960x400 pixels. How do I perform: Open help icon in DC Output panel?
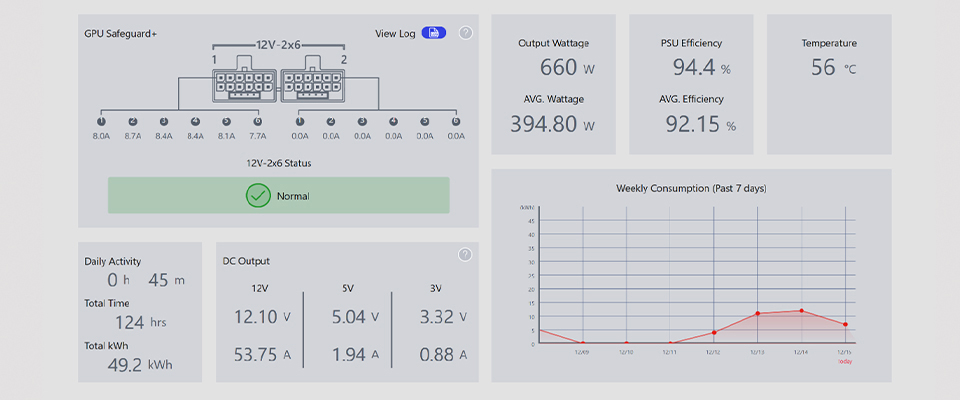(x=465, y=255)
